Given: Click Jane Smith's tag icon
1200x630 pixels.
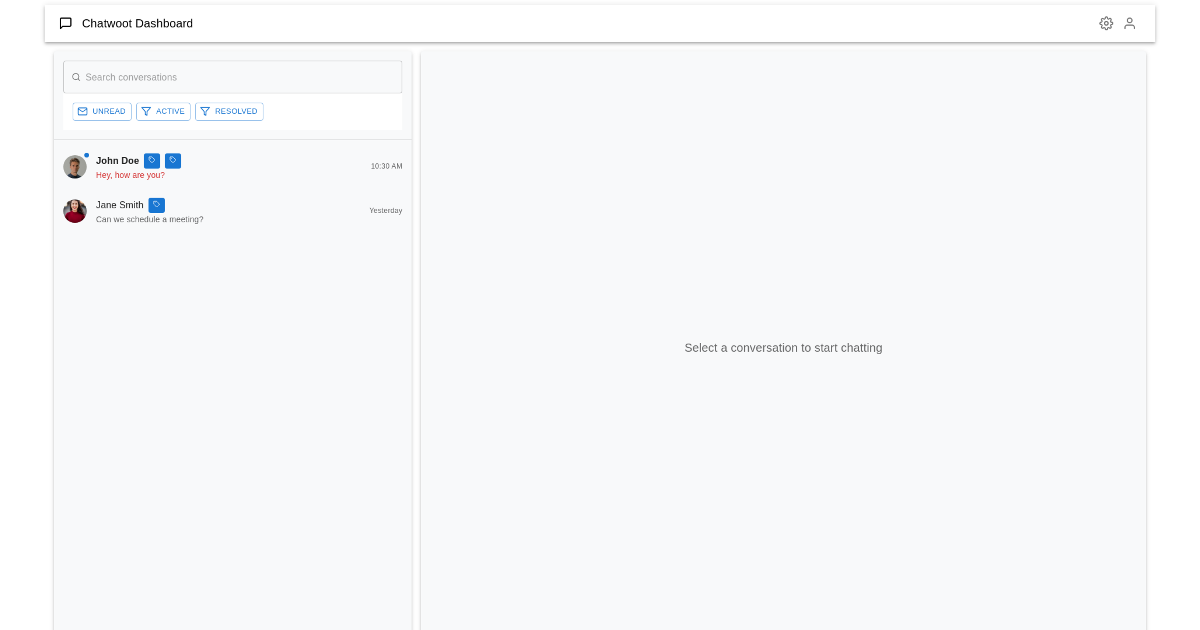Looking at the screenshot, I should 157,205.
